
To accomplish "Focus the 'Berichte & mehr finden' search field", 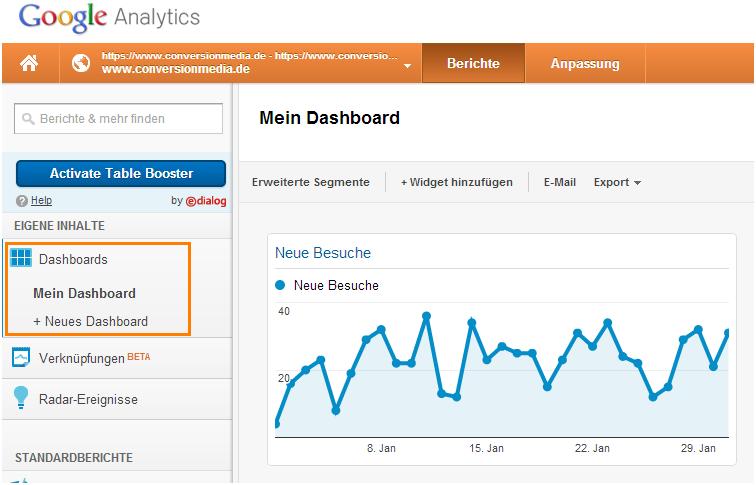I will [119, 119].
